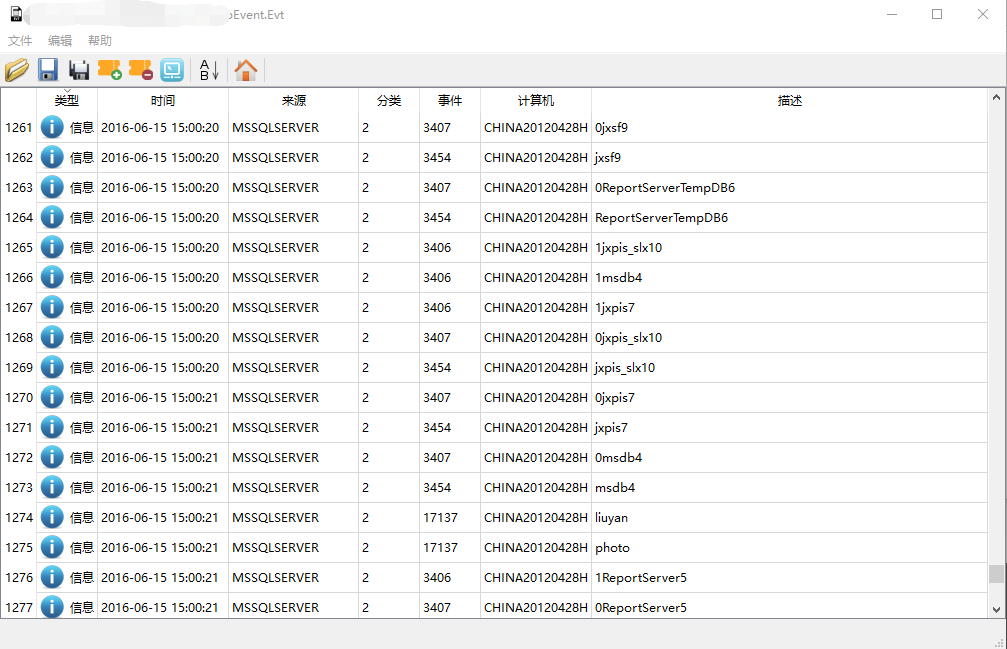Click the open folder toolbar icon

click(x=17, y=70)
